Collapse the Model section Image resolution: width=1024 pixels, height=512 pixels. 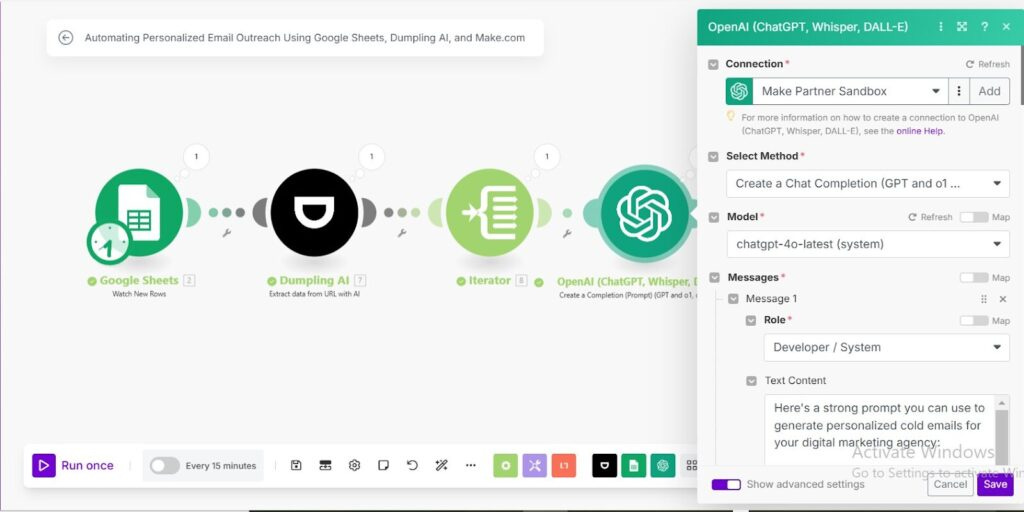714,217
